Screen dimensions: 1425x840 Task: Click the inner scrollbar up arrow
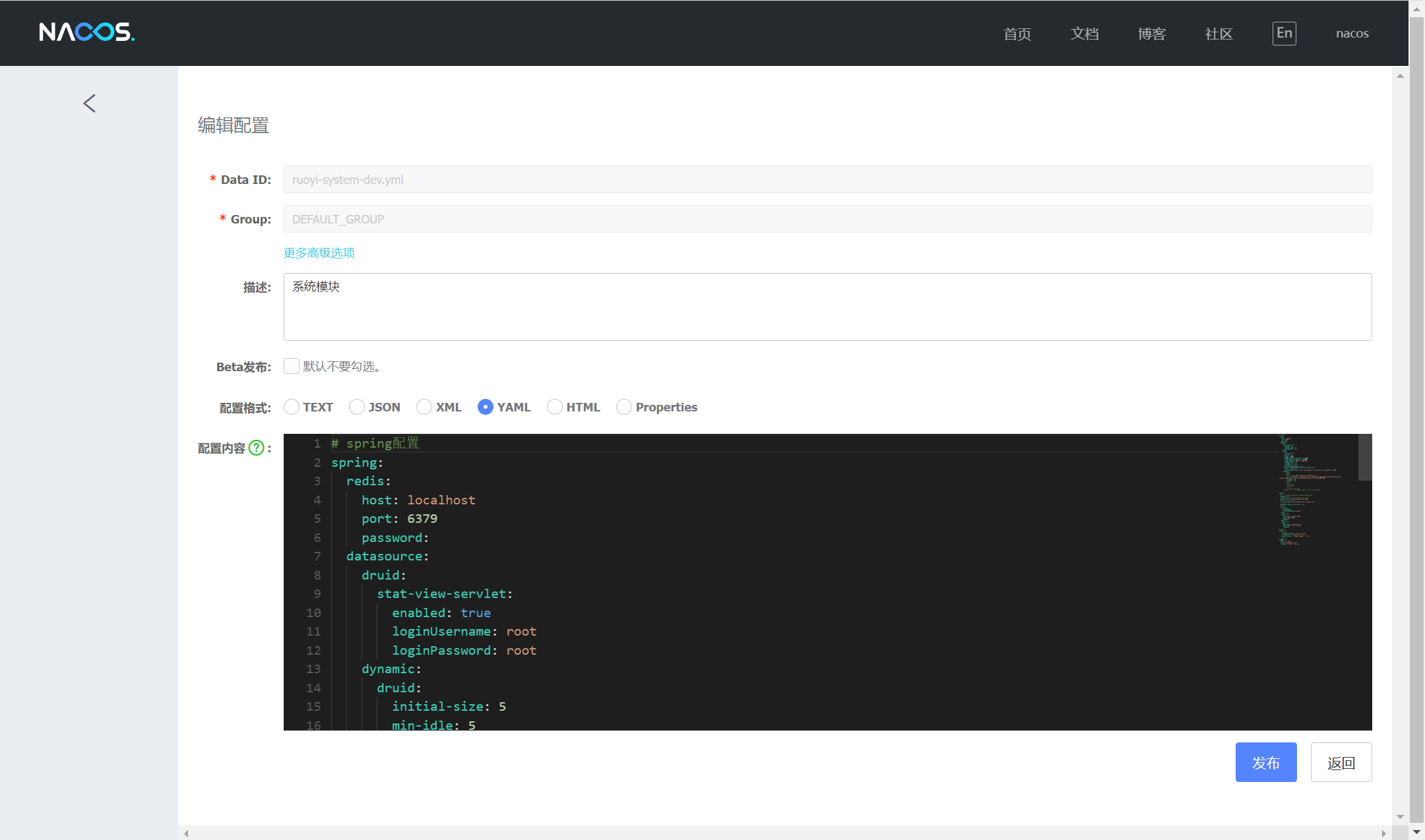(x=1400, y=76)
